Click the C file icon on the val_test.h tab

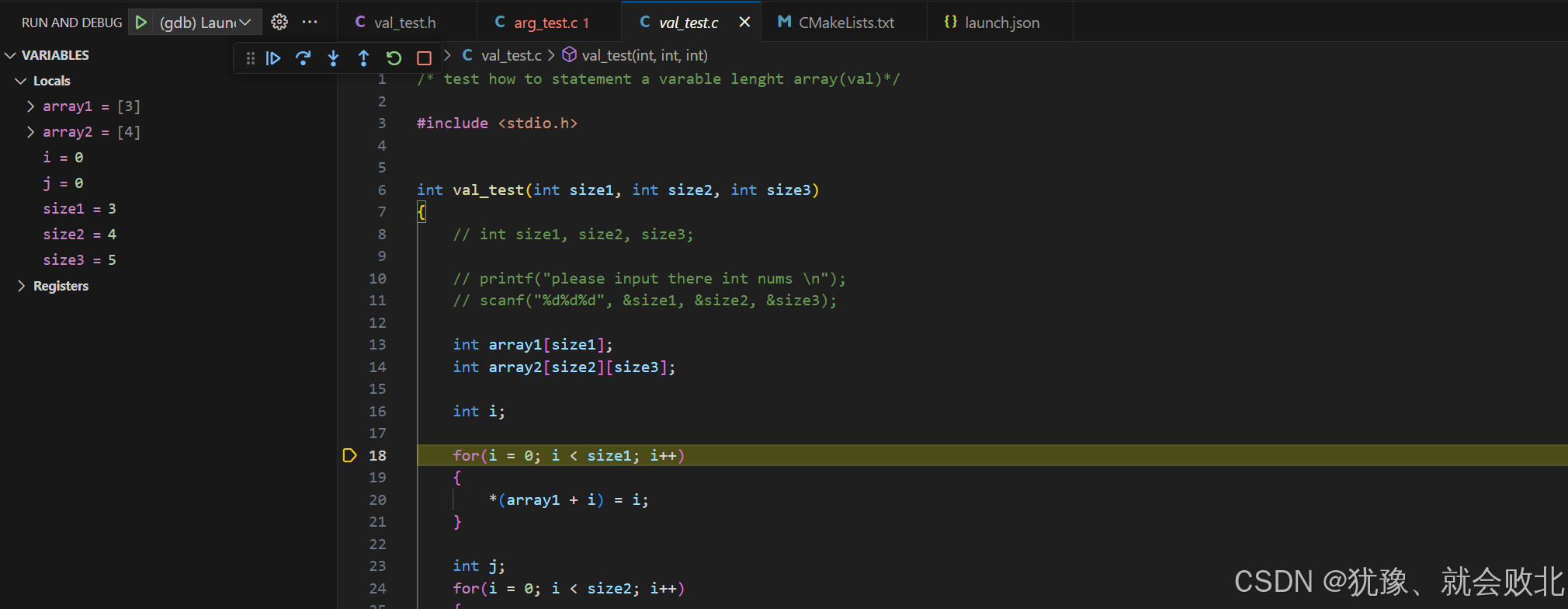360,23
